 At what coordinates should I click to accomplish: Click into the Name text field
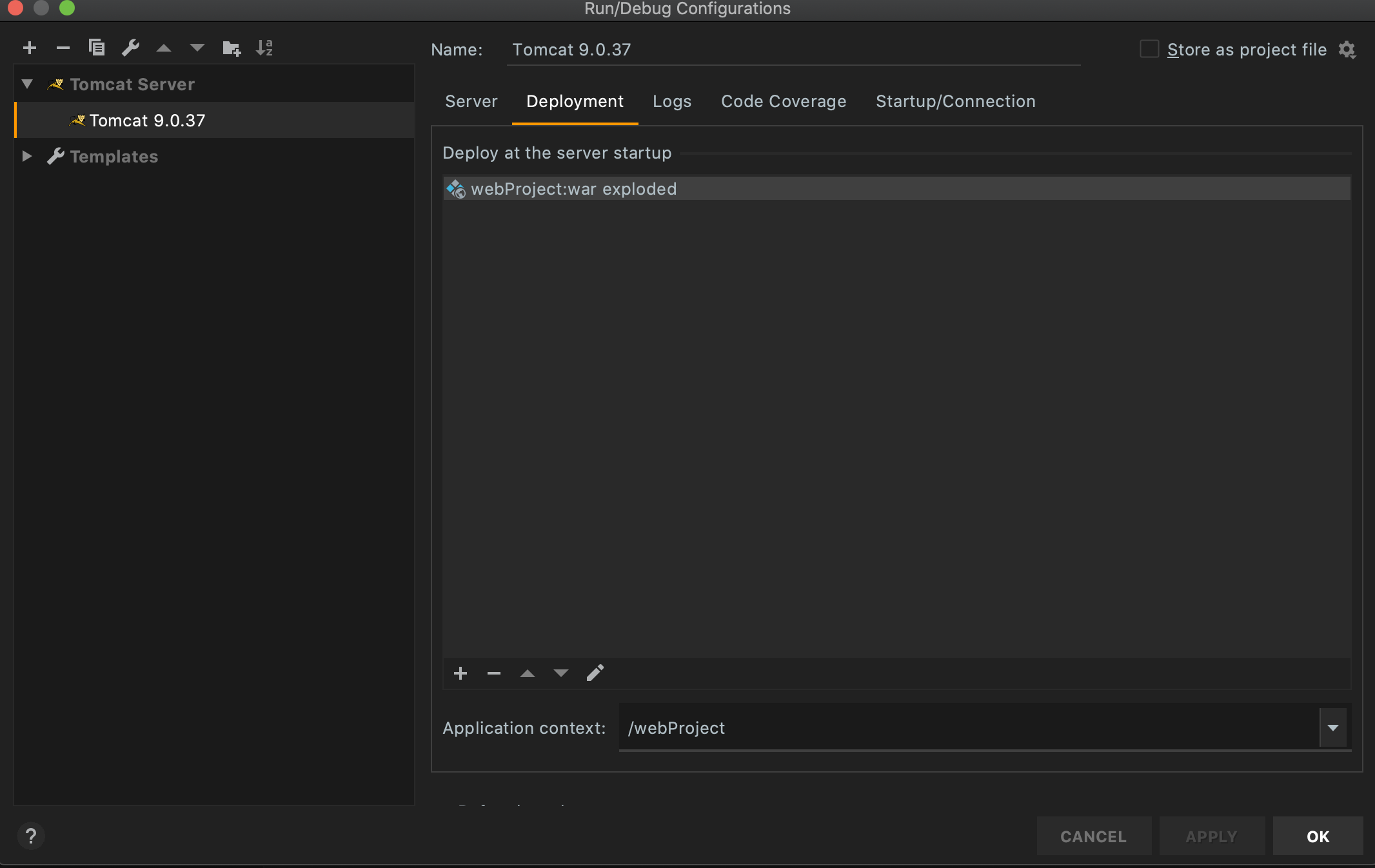pos(793,50)
